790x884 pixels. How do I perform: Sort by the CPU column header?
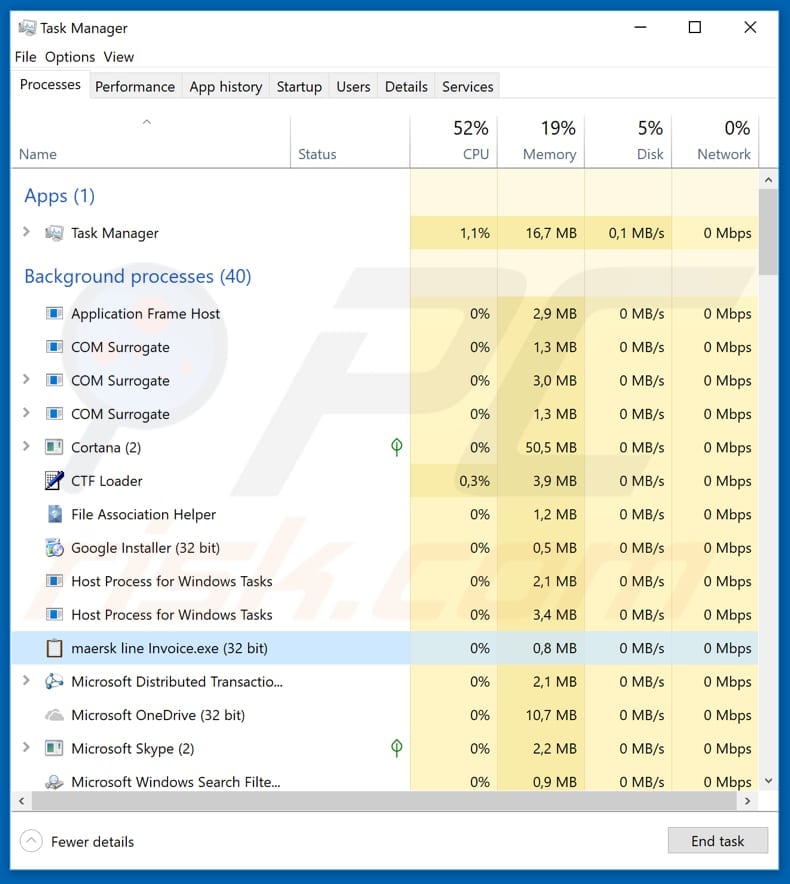[x=453, y=142]
